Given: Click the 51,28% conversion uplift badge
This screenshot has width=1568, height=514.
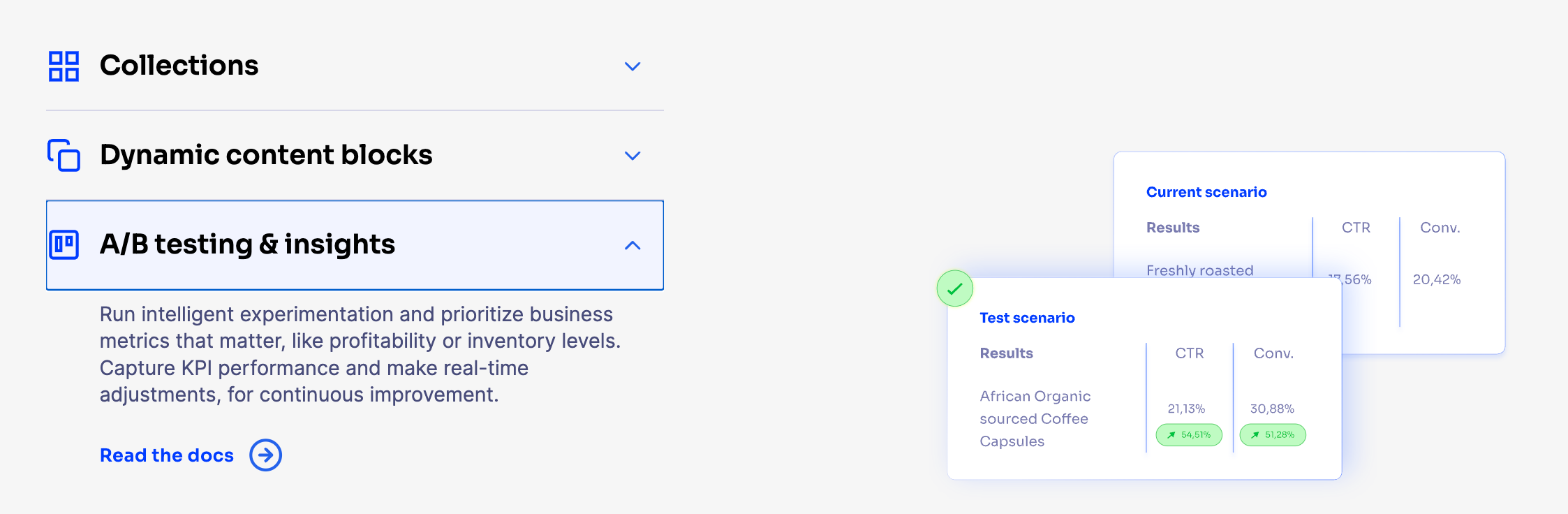Looking at the screenshot, I should 1273,434.
